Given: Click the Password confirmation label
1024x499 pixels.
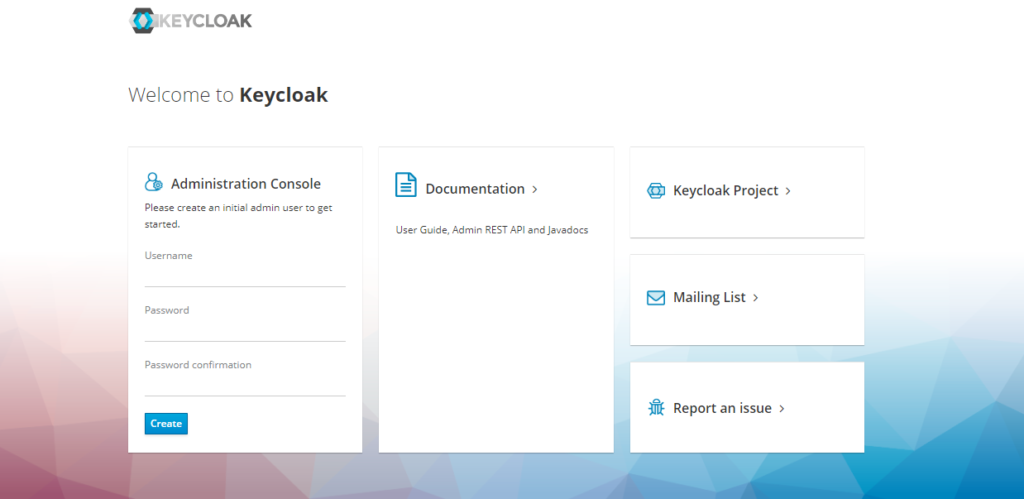Looking at the screenshot, I should point(198,364).
